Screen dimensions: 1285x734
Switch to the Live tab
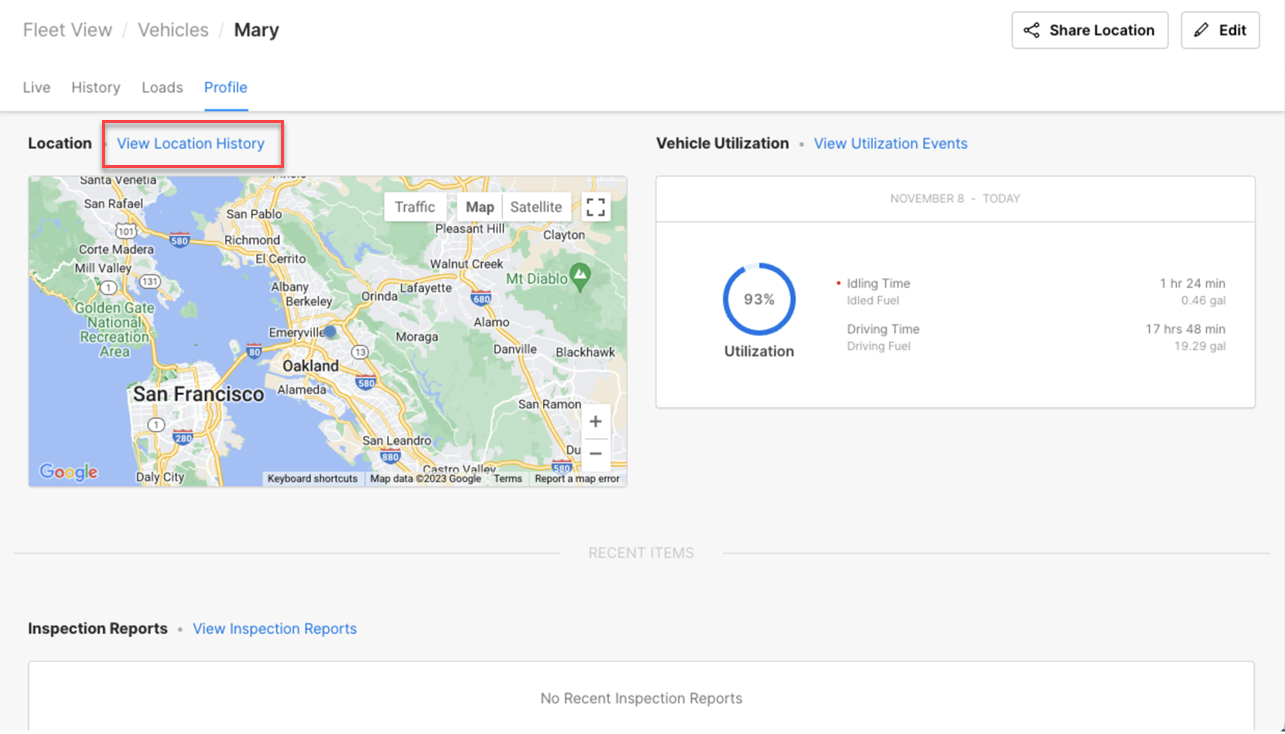pyautogui.click(x=36, y=87)
